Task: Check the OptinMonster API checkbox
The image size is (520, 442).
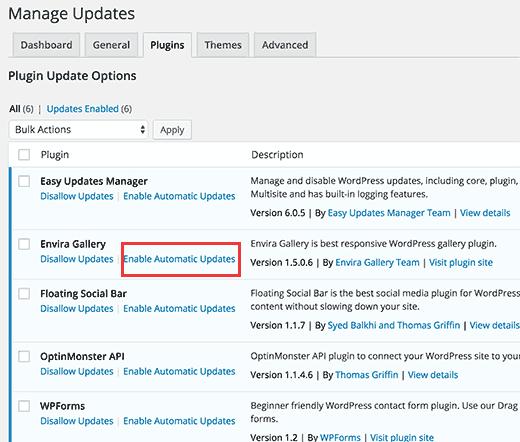Action: click(x=24, y=356)
